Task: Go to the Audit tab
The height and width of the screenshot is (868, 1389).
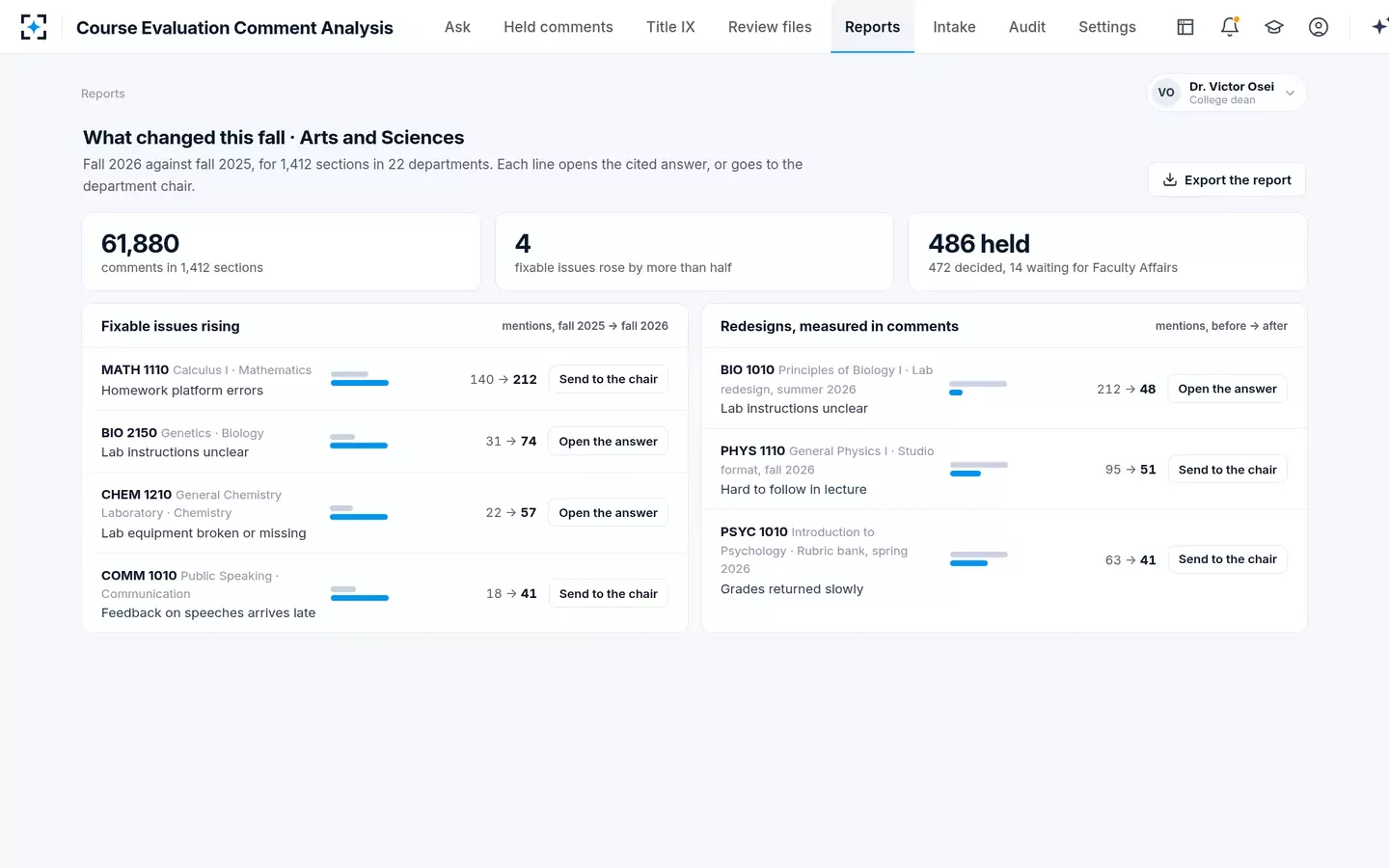Action: (x=1027, y=27)
